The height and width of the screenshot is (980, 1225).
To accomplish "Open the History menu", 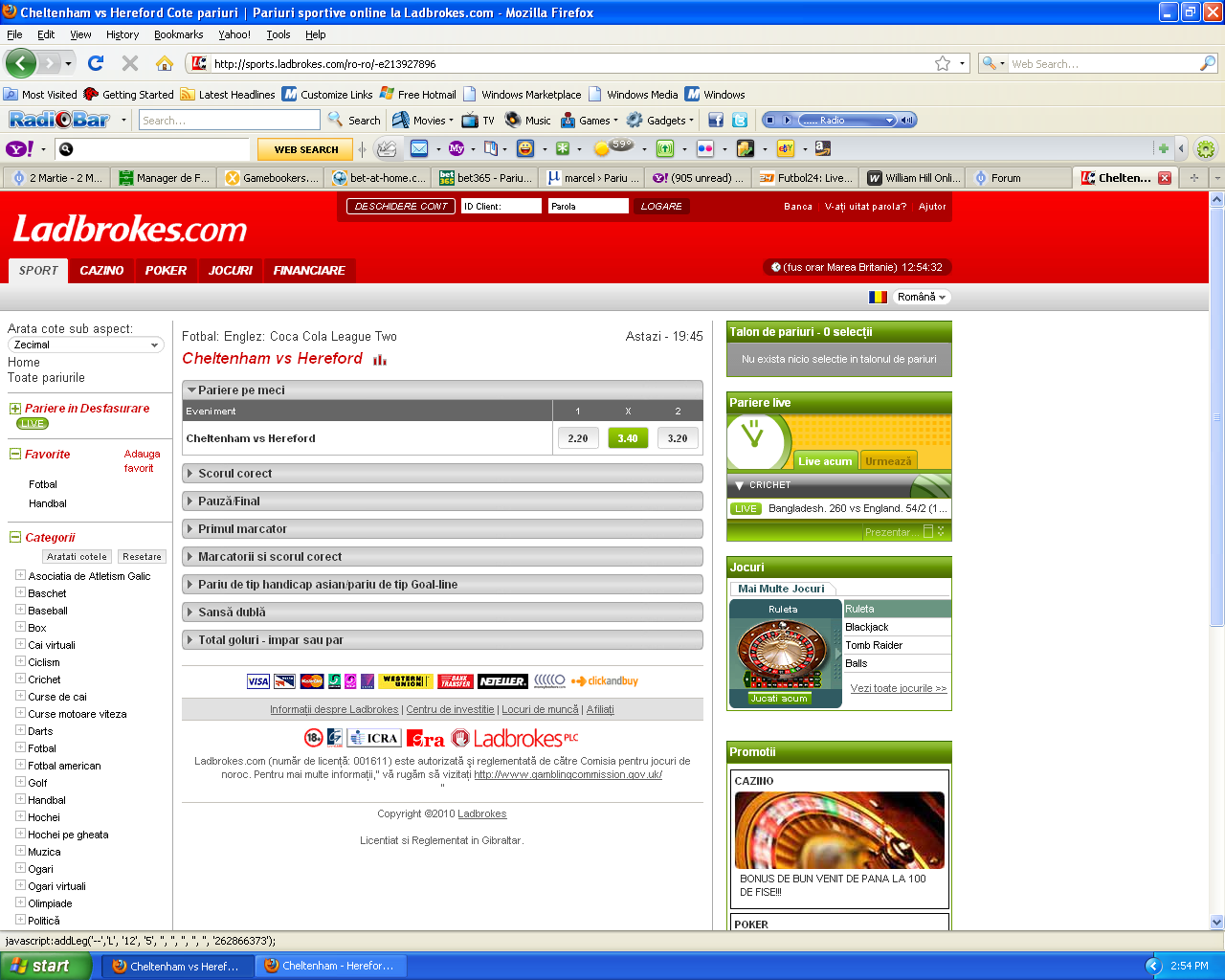I will point(122,34).
